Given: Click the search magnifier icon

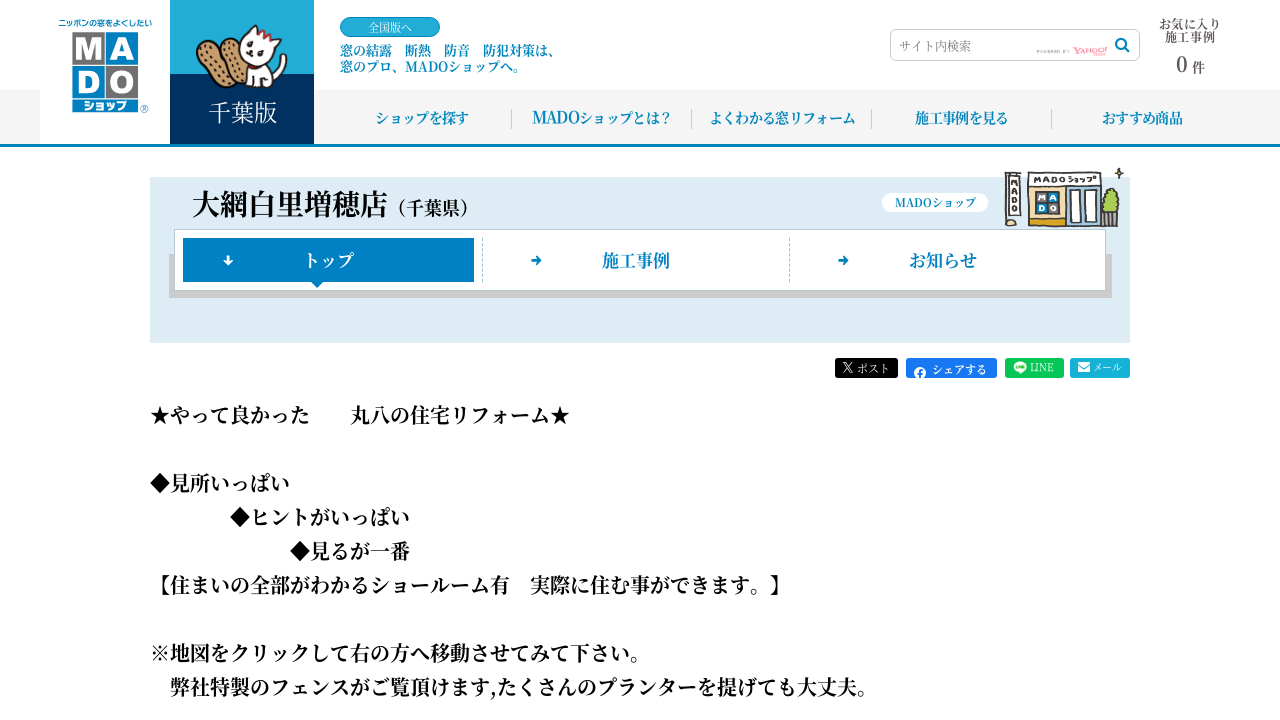Looking at the screenshot, I should click(1122, 45).
